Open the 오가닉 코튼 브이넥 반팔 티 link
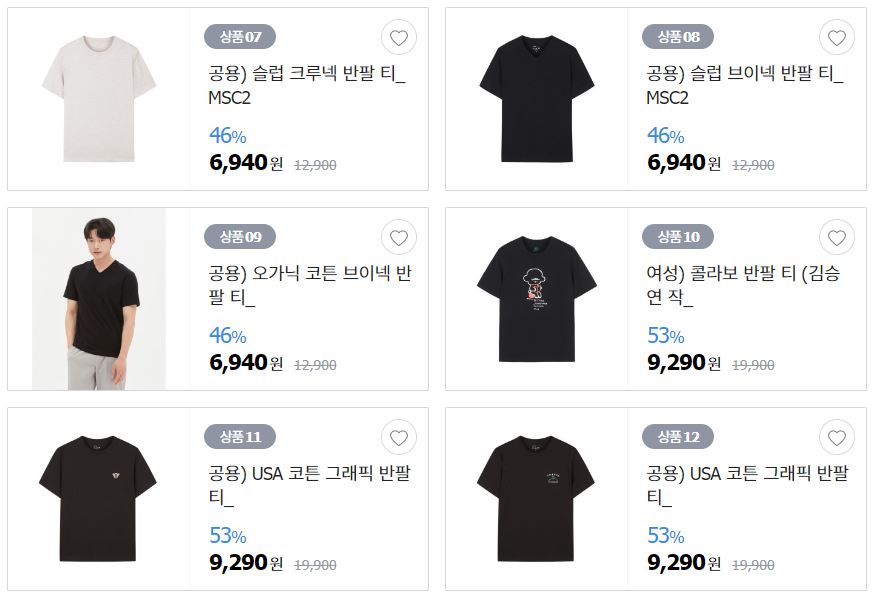Image resolution: width=875 pixels, height=599 pixels. (x=310, y=285)
